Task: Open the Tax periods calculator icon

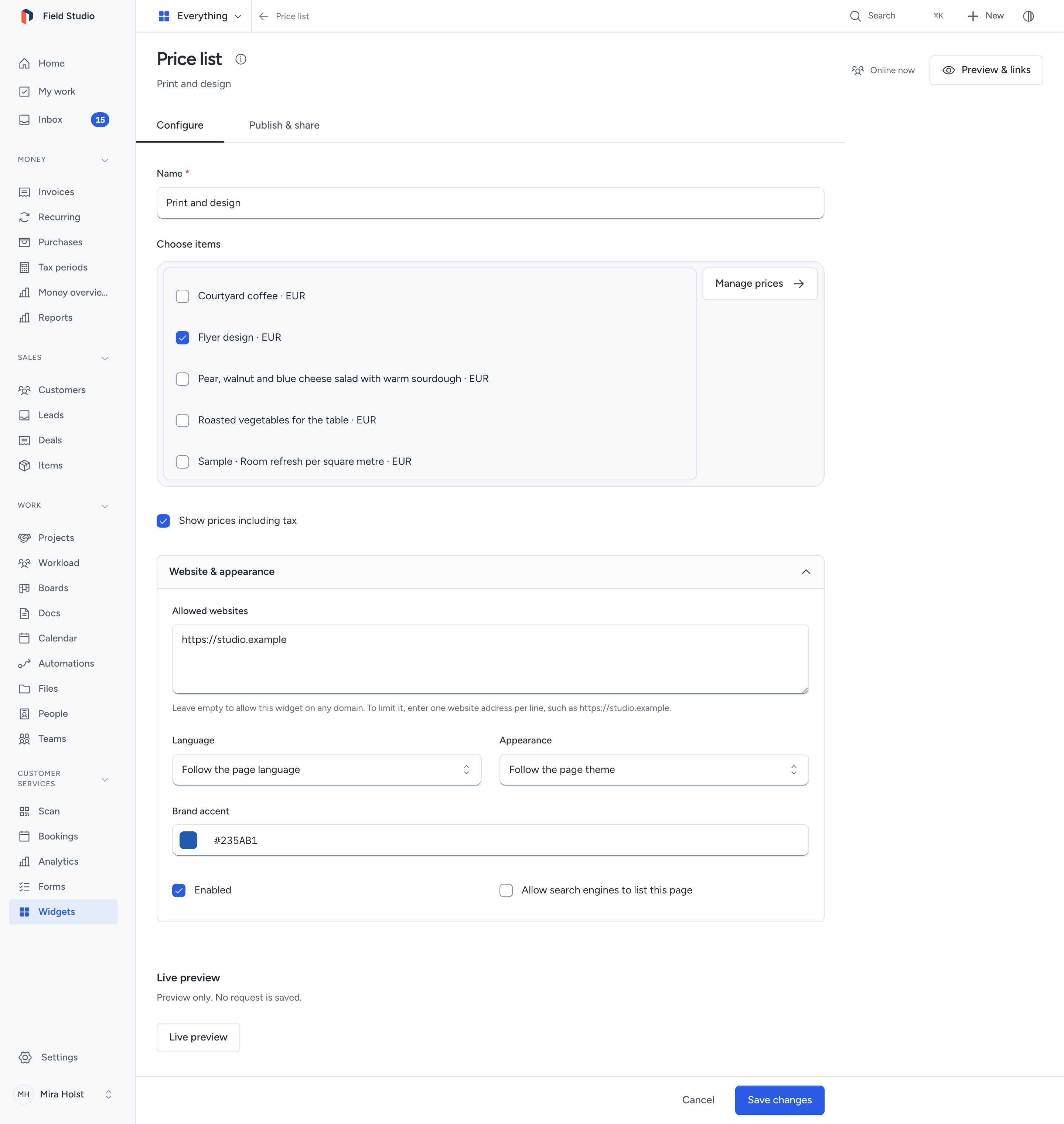Action: (24, 267)
